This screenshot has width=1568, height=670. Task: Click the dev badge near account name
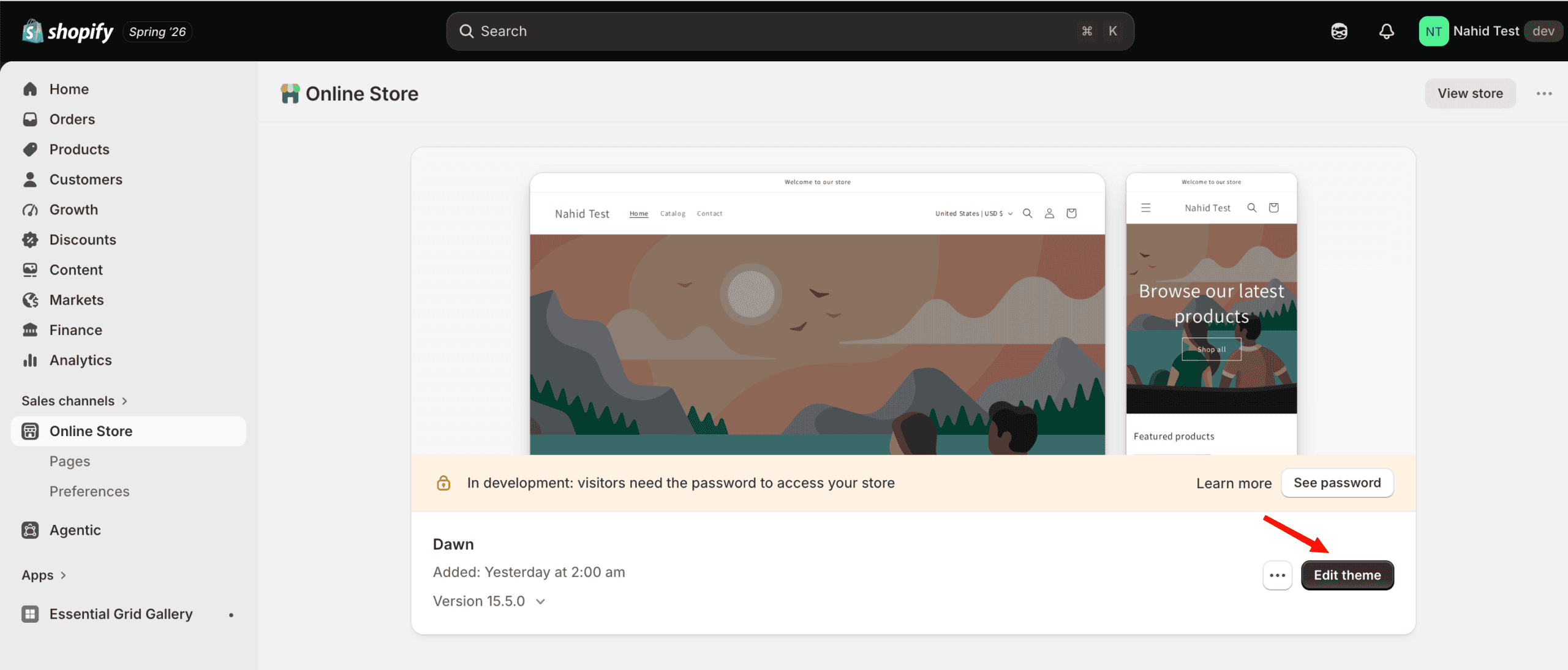[x=1543, y=31]
